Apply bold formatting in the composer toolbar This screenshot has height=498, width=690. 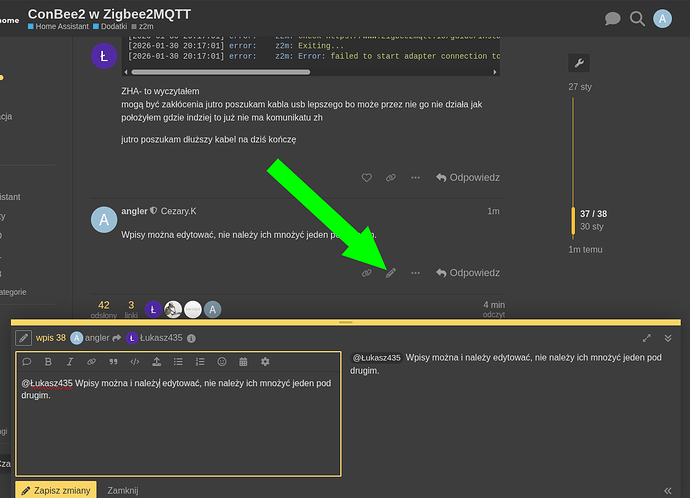coord(48,361)
